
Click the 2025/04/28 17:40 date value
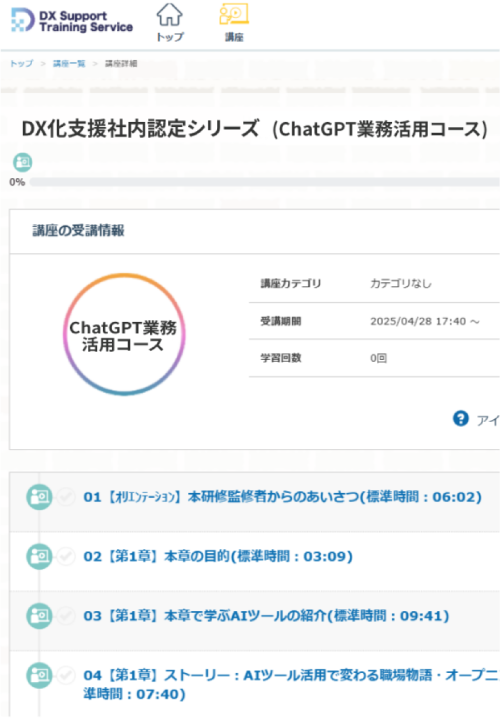tap(425, 321)
